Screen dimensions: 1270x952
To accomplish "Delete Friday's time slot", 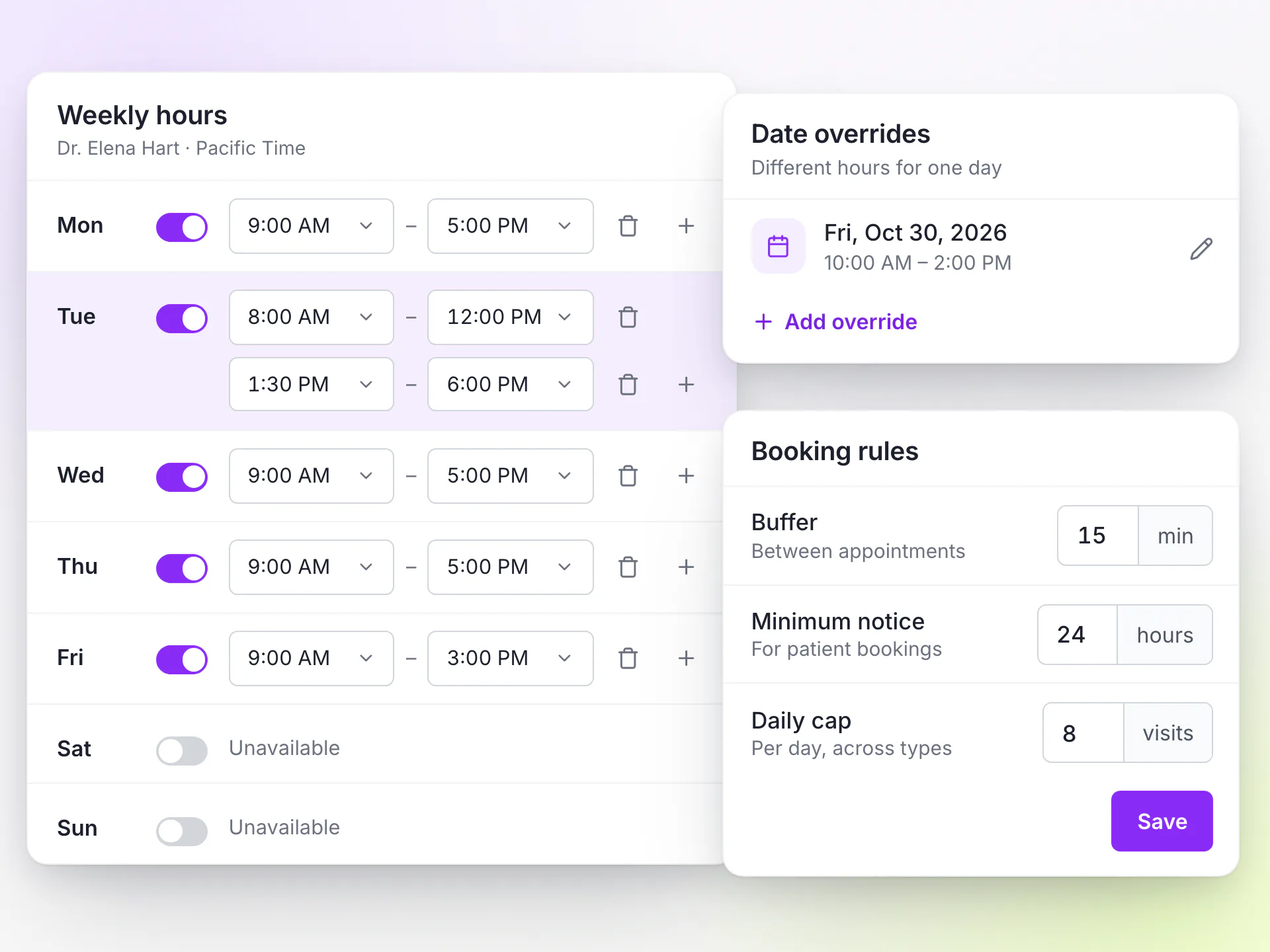I will click(628, 658).
